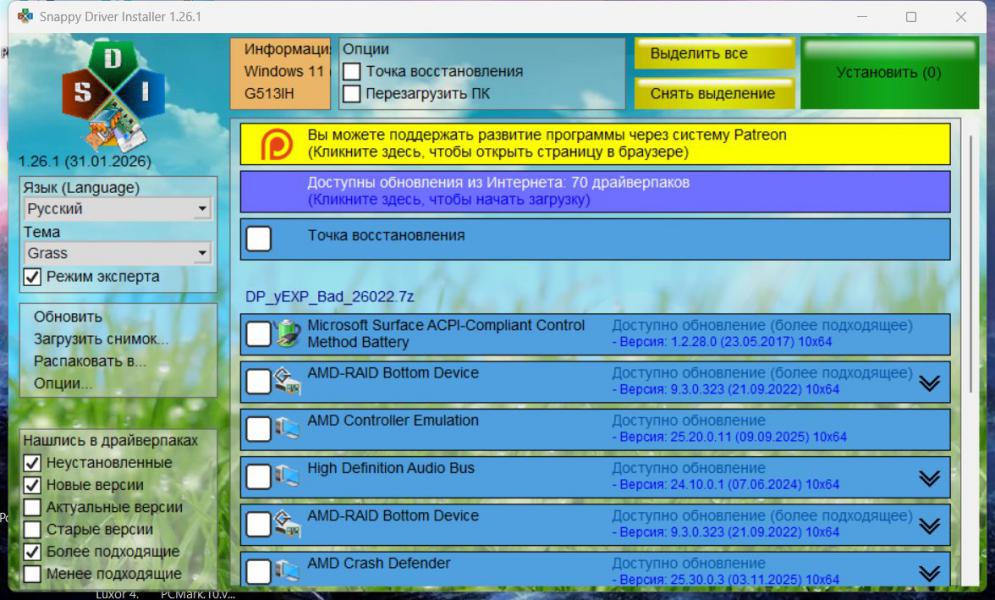This screenshot has width=995, height=600.
Task: Click the battery icon for Microsoft Surface ACPI driver
Action: (x=288, y=334)
